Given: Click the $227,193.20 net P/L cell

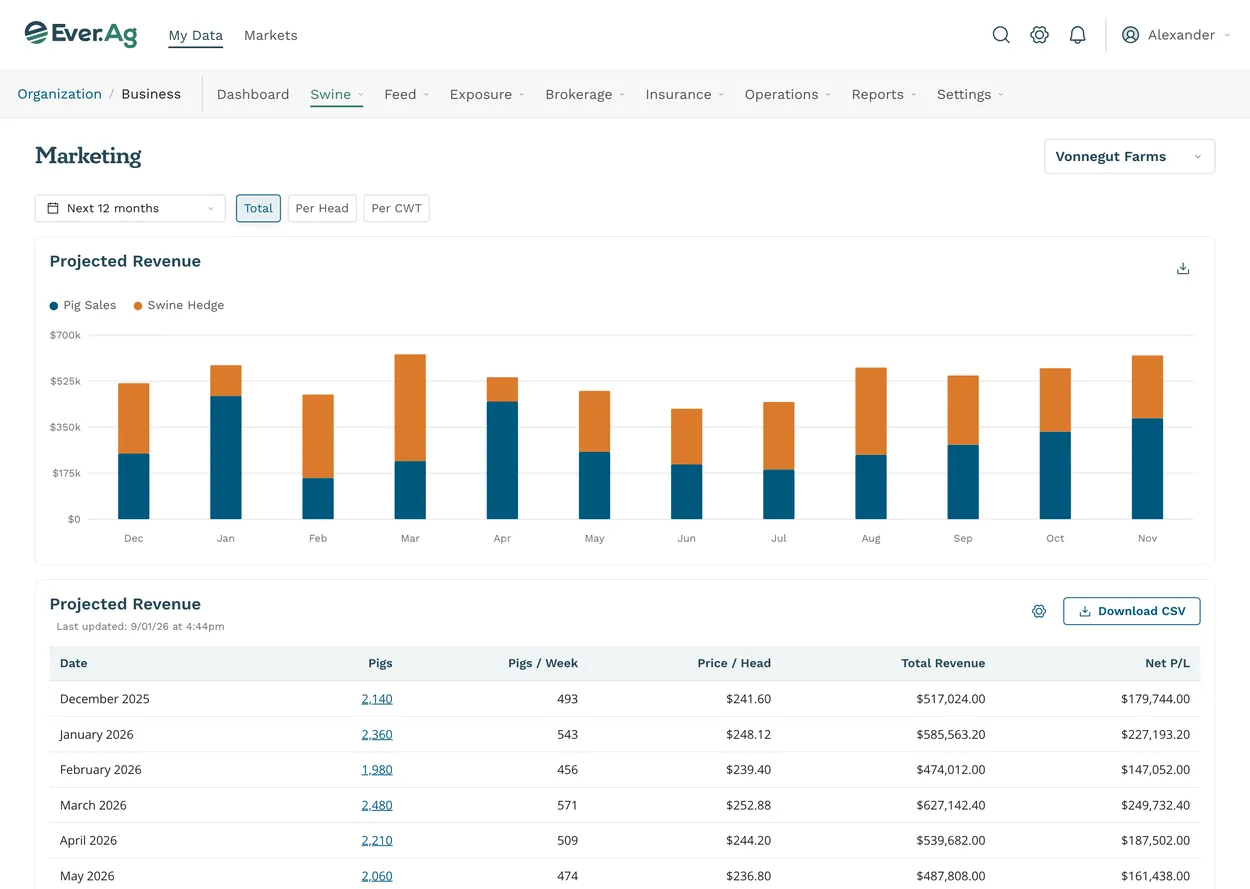Looking at the screenshot, I should point(1155,734).
